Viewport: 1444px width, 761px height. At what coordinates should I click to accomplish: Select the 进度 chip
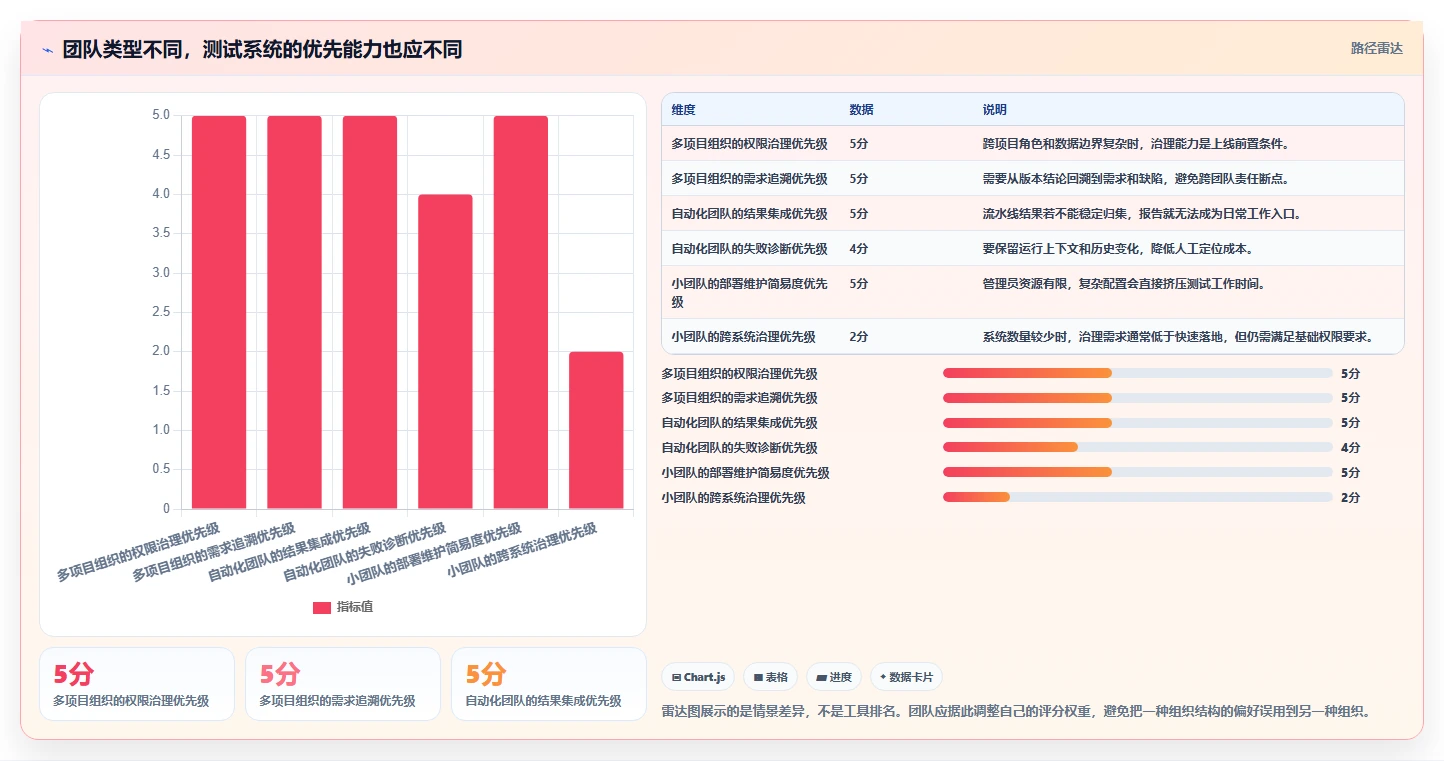(x=834, y=677)
